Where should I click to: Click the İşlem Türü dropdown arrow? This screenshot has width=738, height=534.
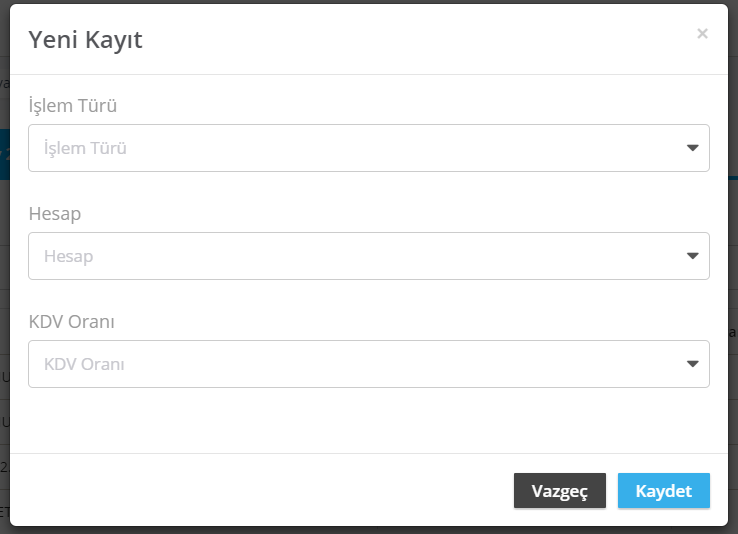(x=692, y=148)
